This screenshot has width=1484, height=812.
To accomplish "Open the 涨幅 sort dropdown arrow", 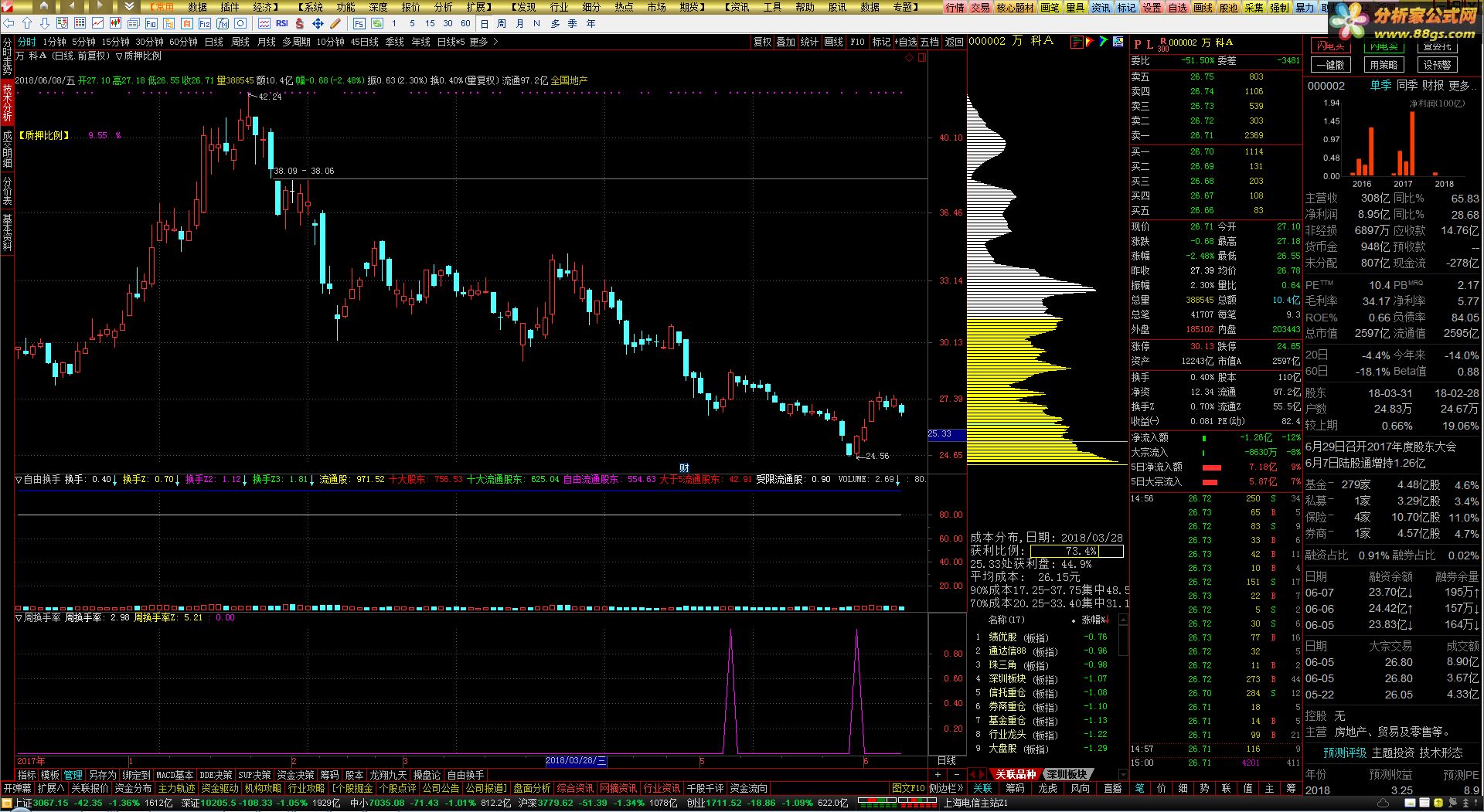I will tap(1106, 620).
